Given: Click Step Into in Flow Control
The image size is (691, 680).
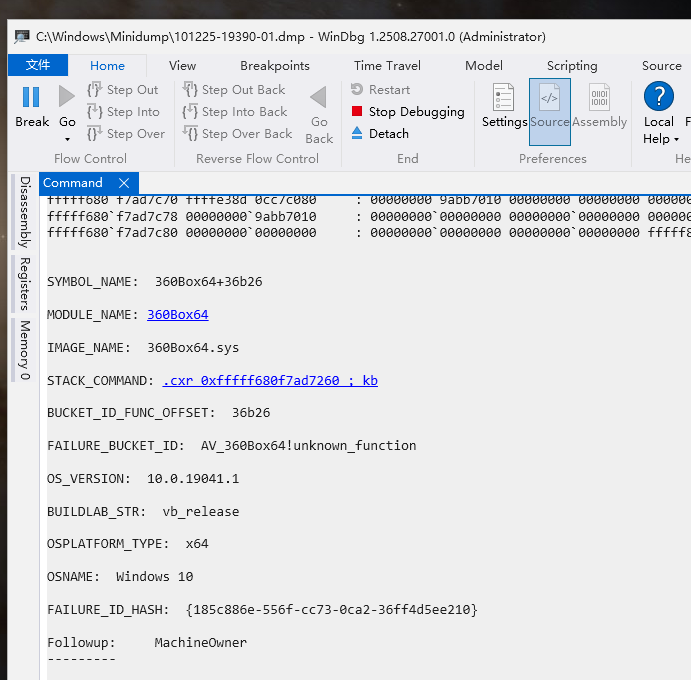Looking at the screenshot, I should (x=123, y=112).
